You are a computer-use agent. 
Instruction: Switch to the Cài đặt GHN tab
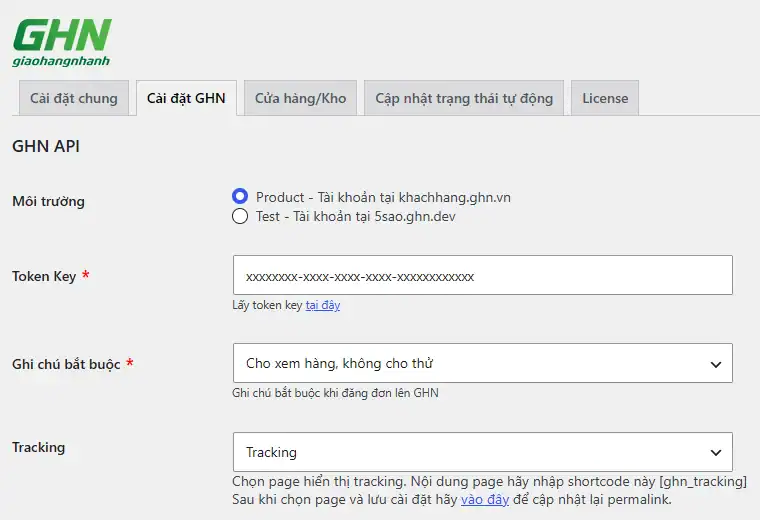[x=186, y=98]
